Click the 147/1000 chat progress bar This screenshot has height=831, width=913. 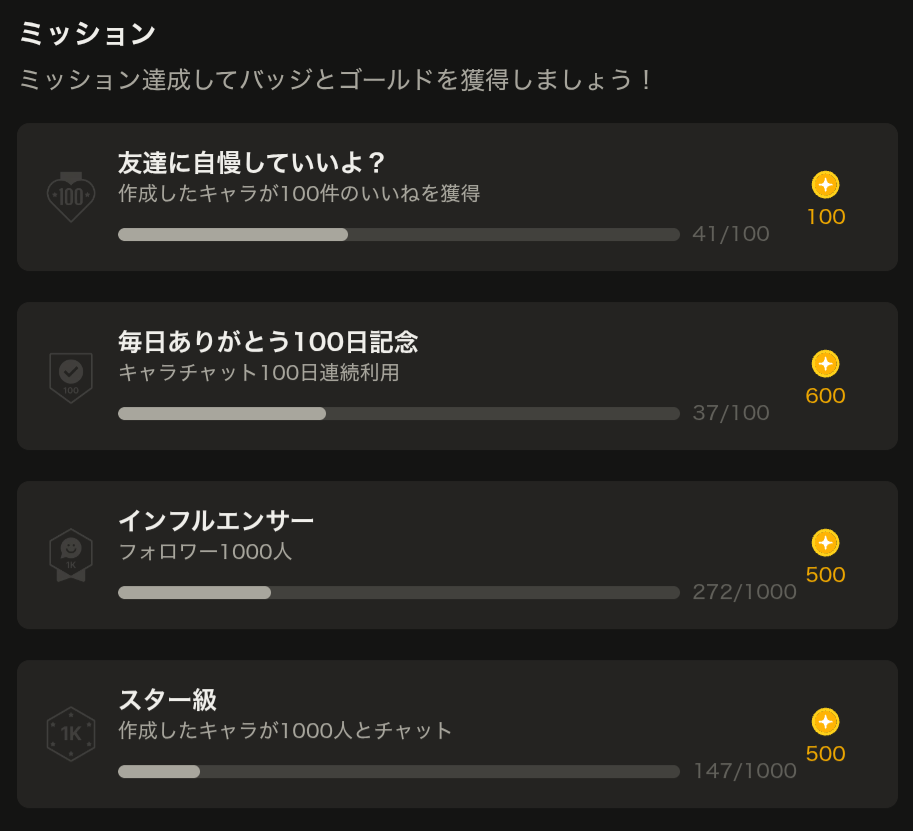398,772
